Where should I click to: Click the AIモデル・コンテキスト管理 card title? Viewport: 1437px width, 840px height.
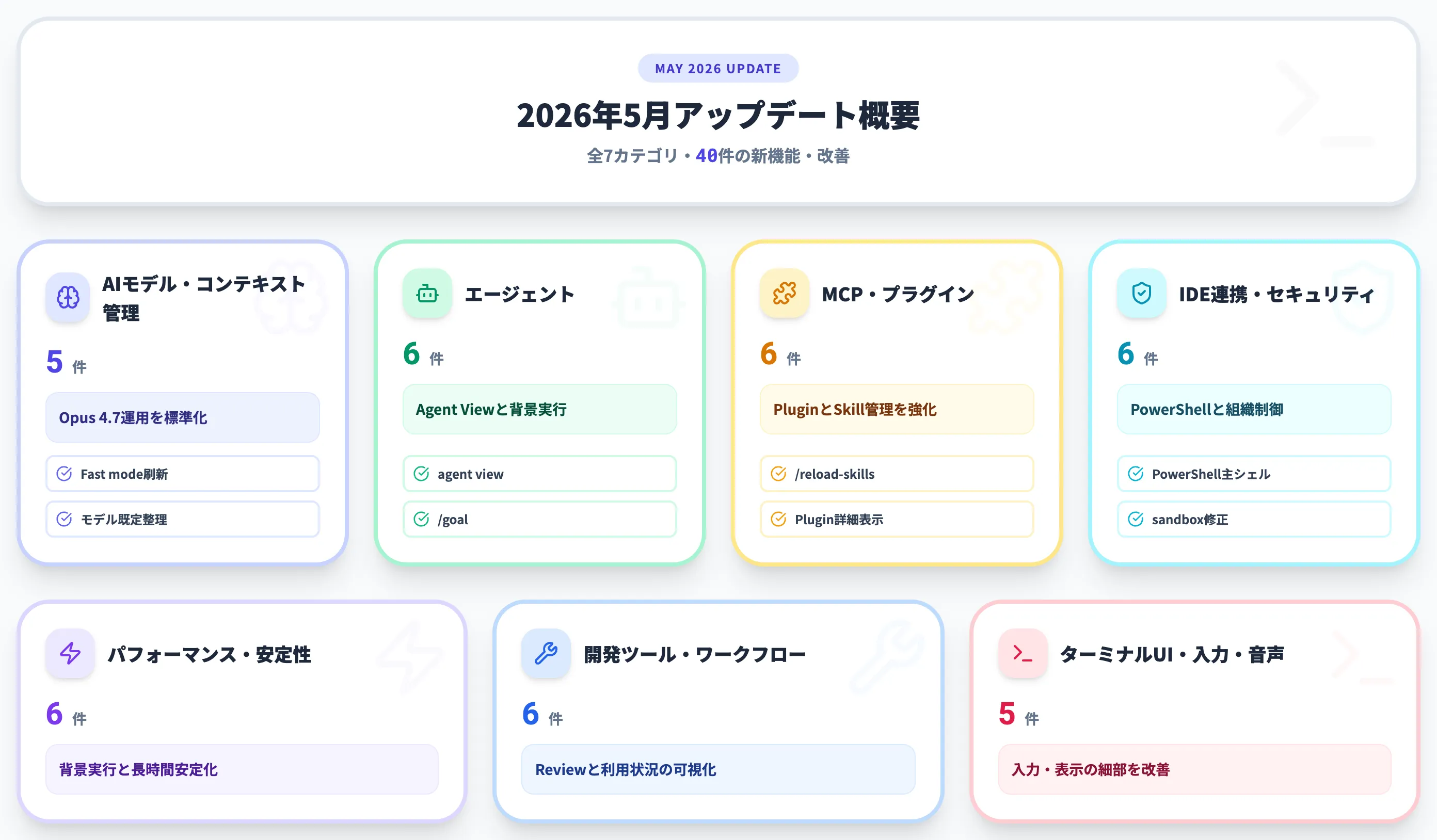pyautogui.click(x=203, y=298)
